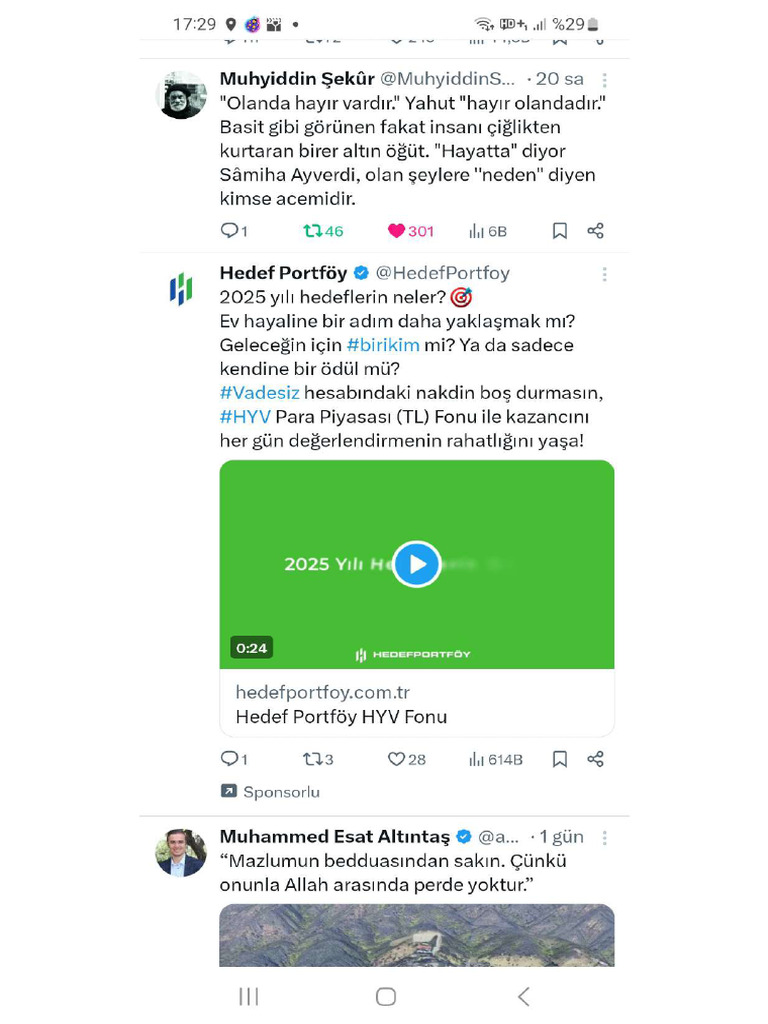Play the Hedef Portföy video
768x1024 pixels.
point(417,564)
